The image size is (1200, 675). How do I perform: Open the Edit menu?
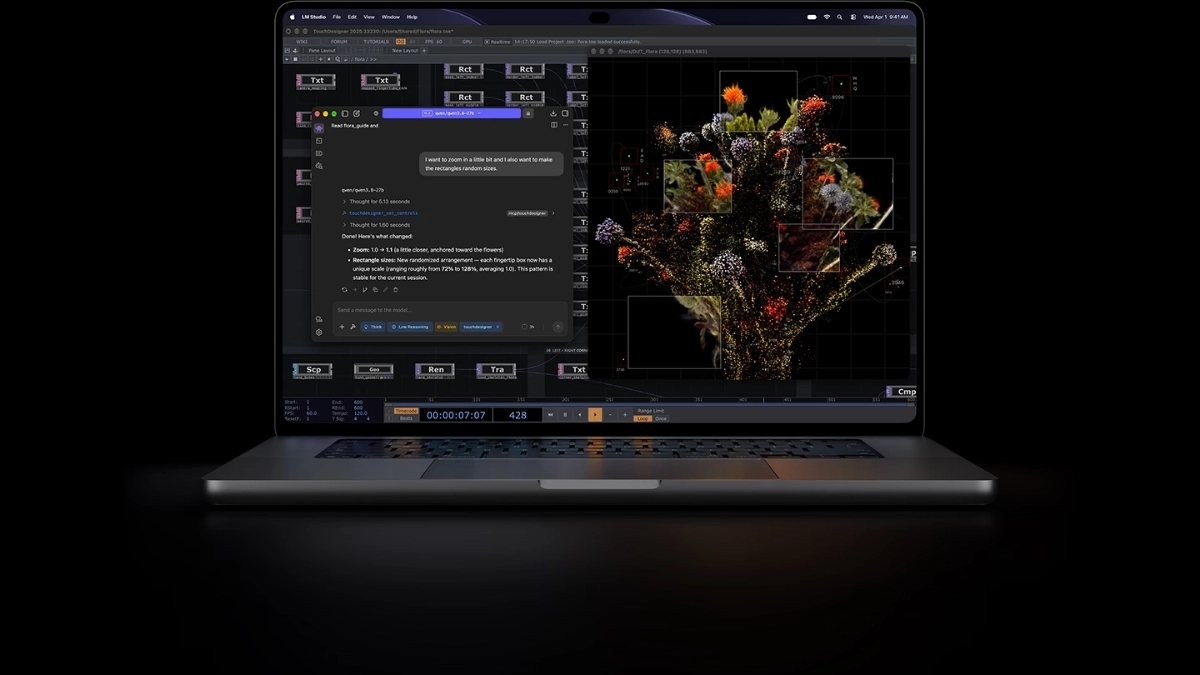352,17
